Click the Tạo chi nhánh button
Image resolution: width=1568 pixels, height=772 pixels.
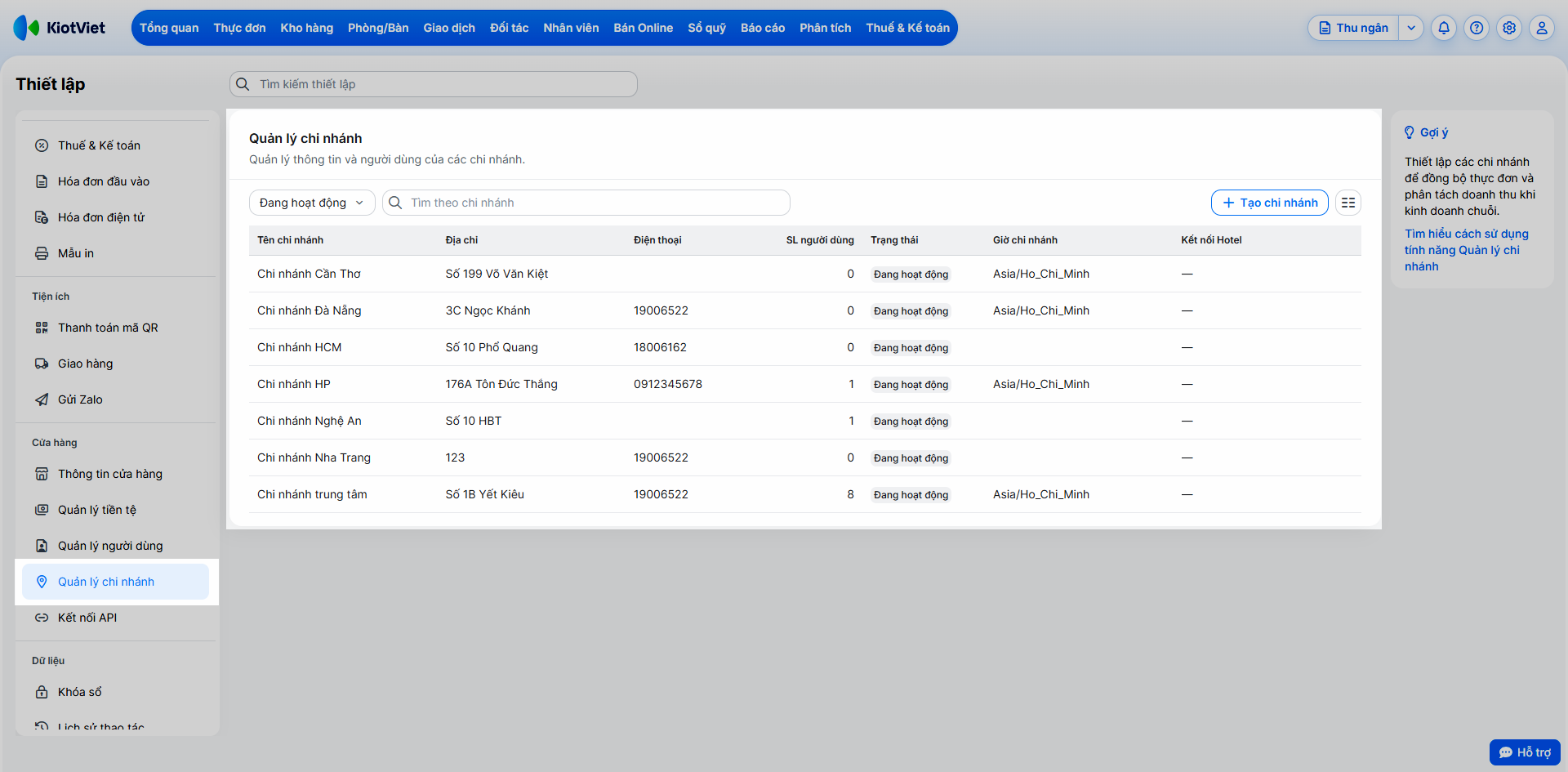pyautogui.click(x=1270, y=203)
